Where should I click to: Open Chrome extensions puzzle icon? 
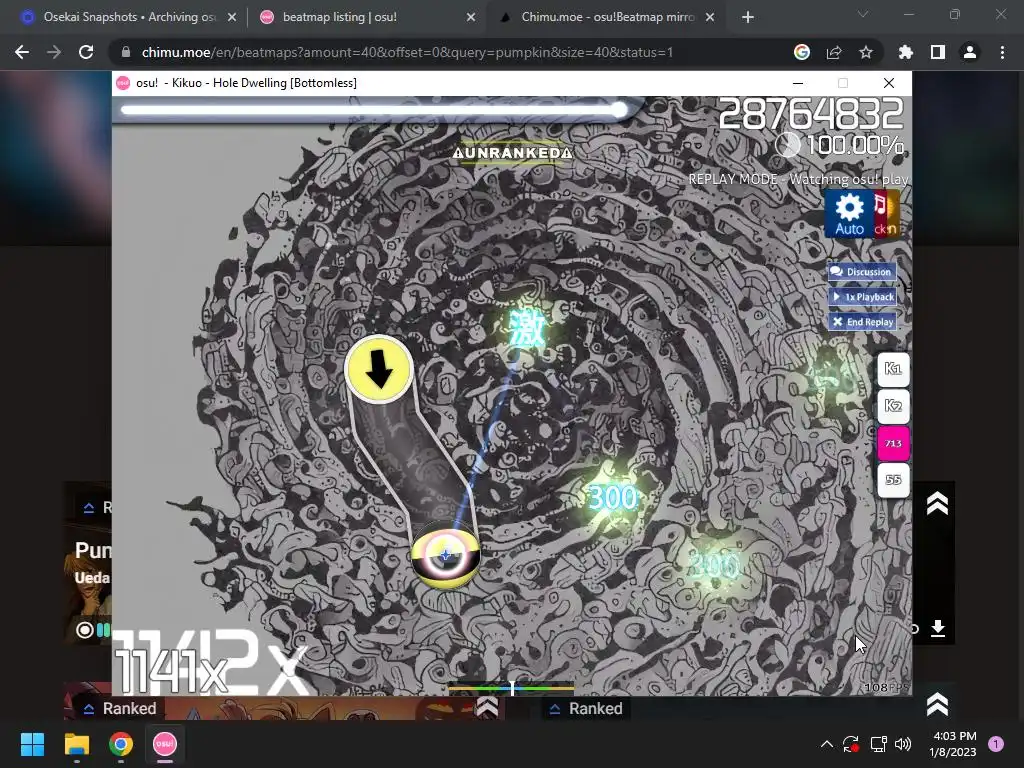(x=906, y=52)
